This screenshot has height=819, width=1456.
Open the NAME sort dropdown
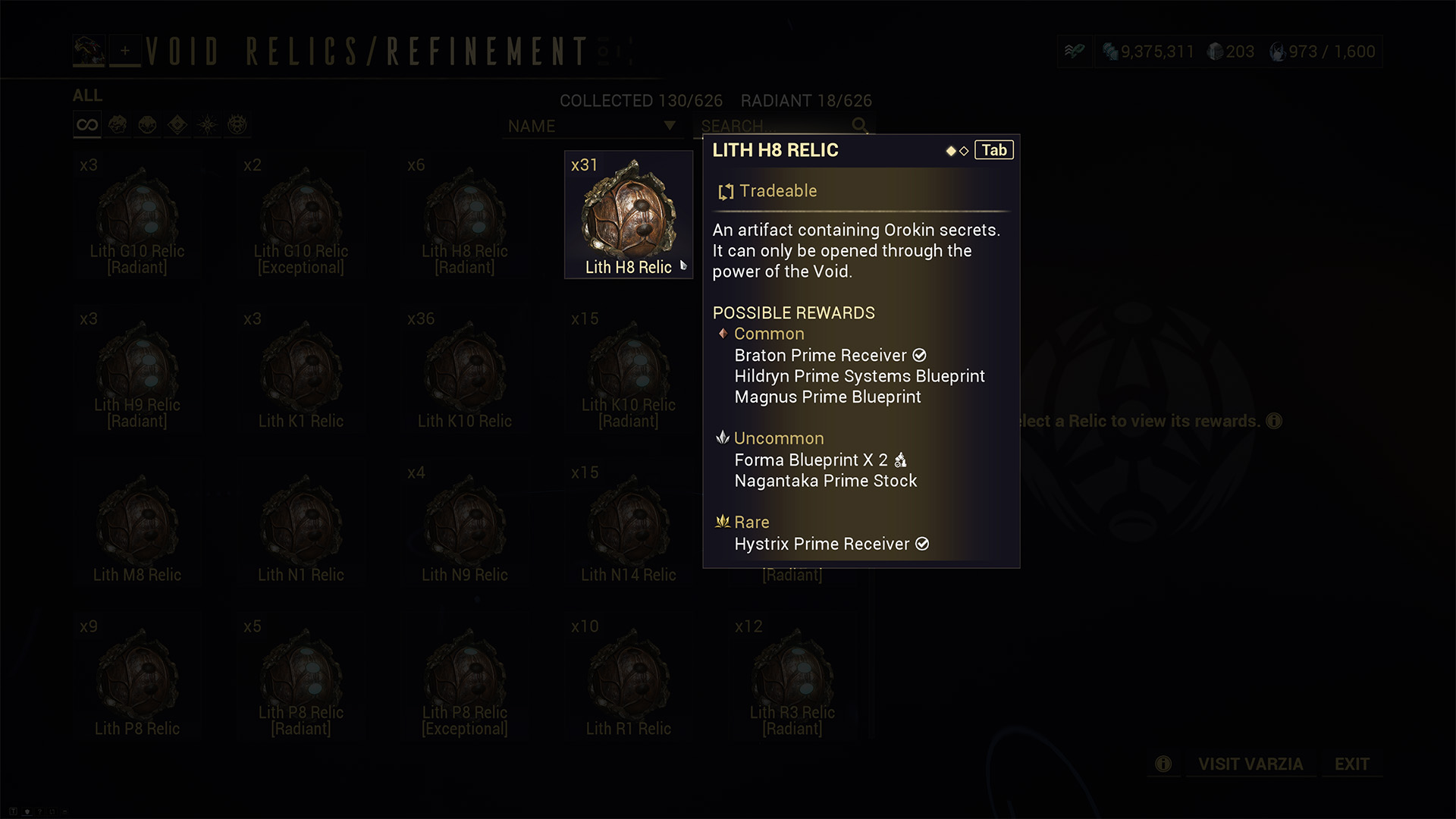(x=591, y=127)
